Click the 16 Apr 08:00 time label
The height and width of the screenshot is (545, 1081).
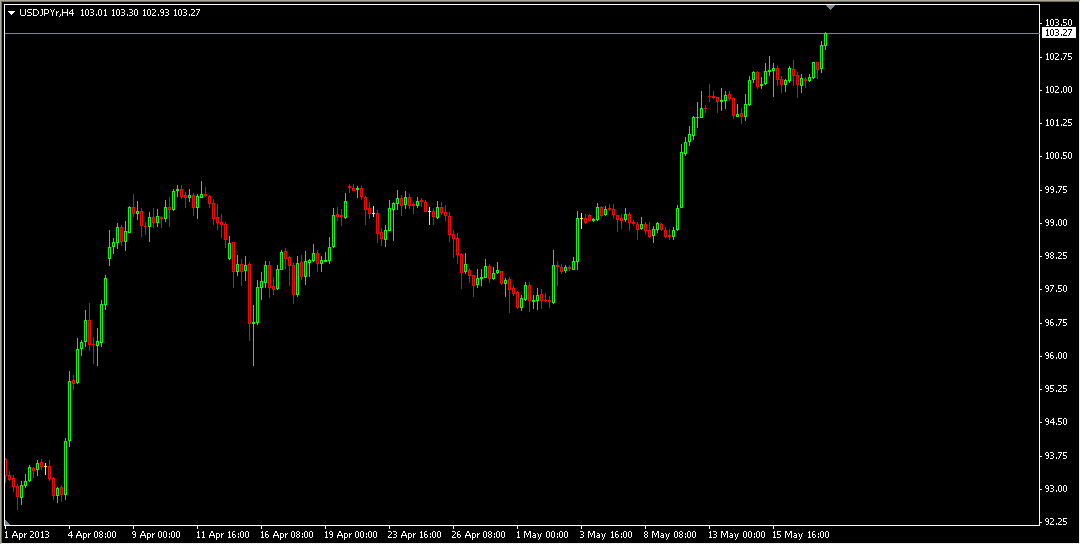click(286, 535)
